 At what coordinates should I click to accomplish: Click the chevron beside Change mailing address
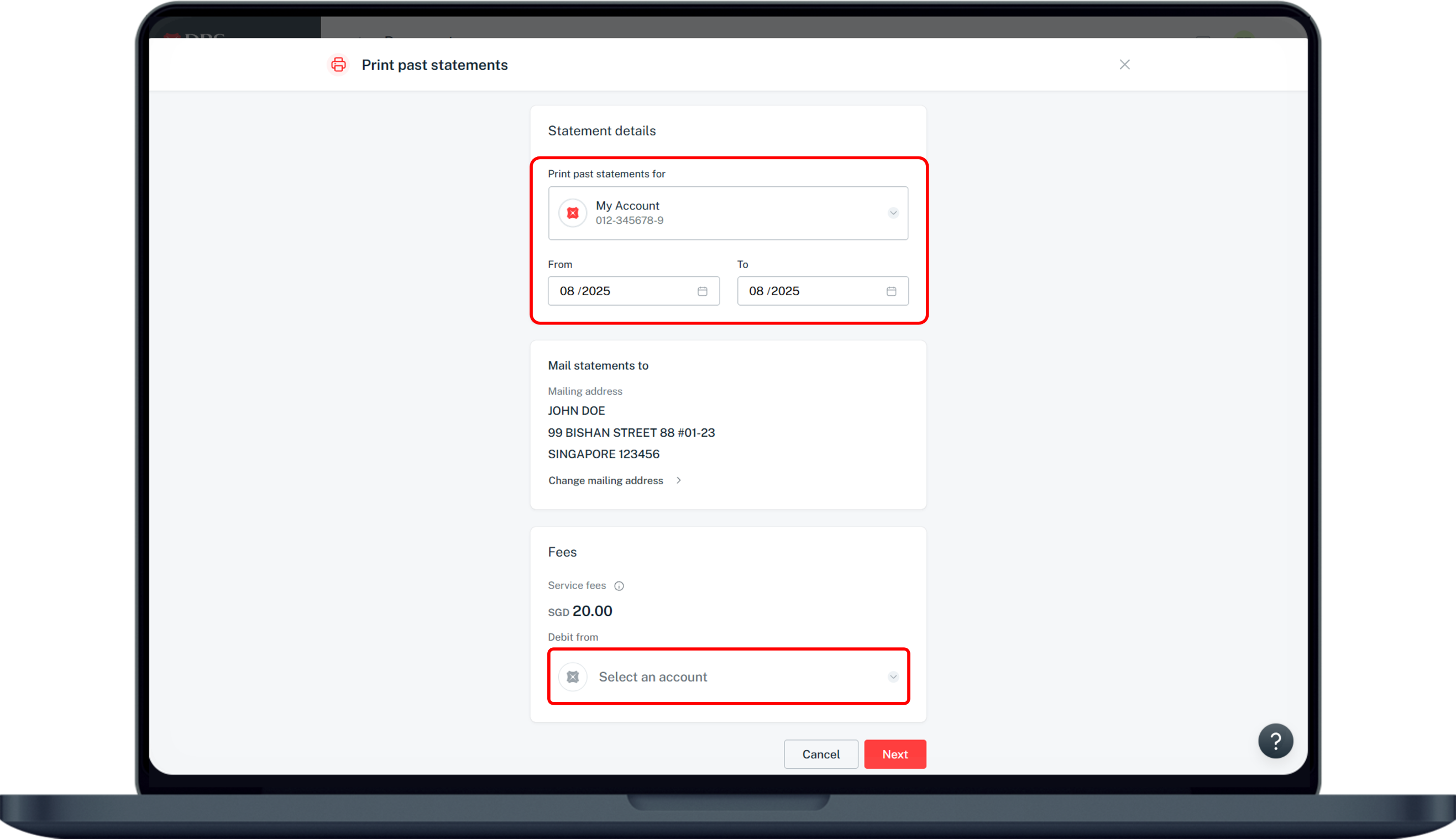click(x=678, y=480)
